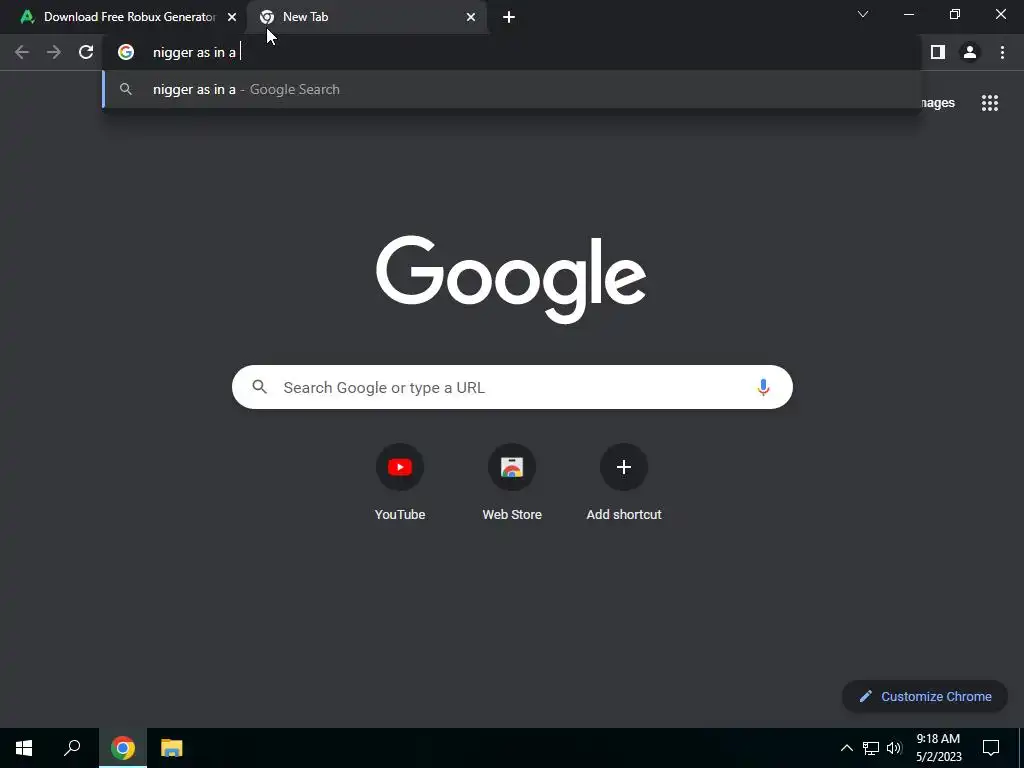The width and height of the screenshot is (1024, 768).
Task: Click the Google logo
Action: tap(511, 280)
